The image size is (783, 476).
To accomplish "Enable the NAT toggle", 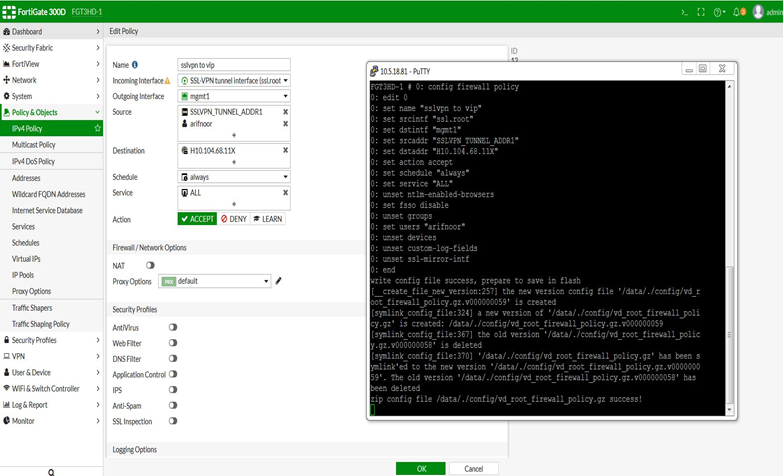I will pos(151,265).
